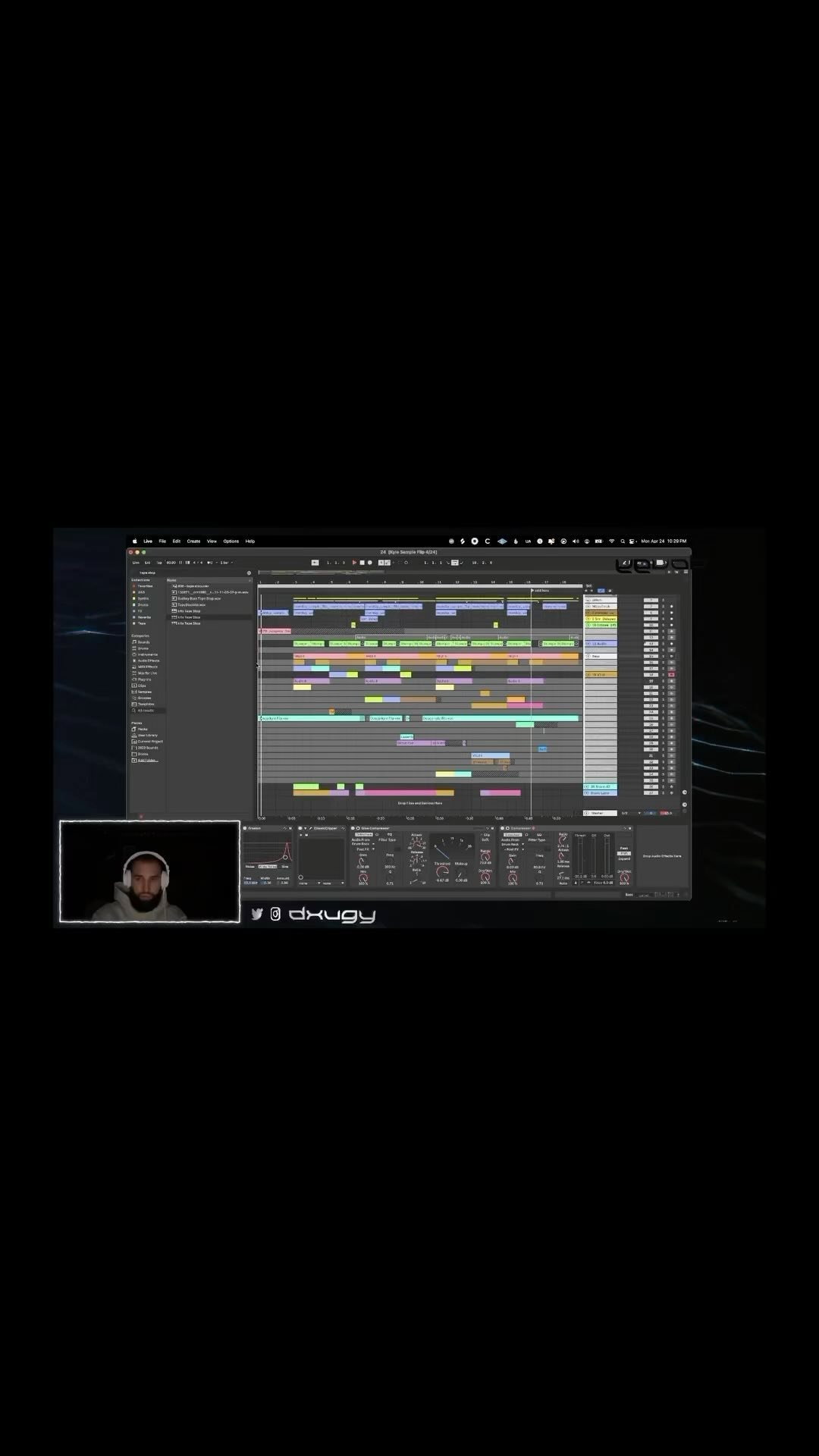Toggle the Glue Compressor device activator
The image size is (819, 1456).
point(353,828)
